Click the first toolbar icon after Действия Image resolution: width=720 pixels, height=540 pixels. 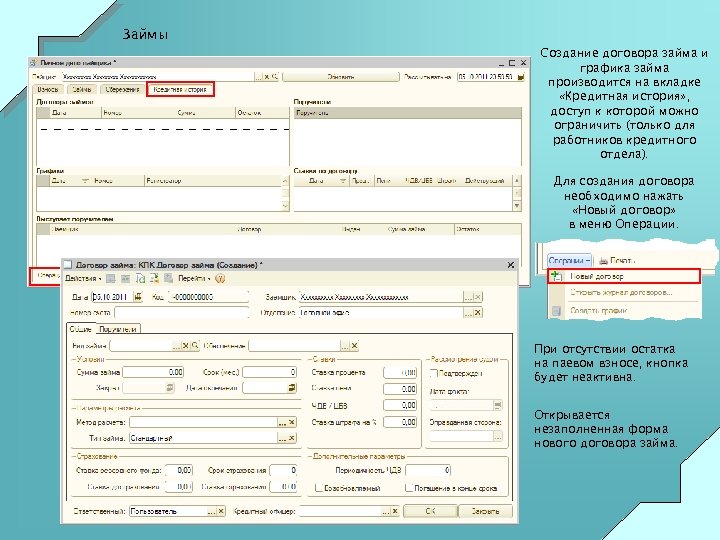[111, 278]
